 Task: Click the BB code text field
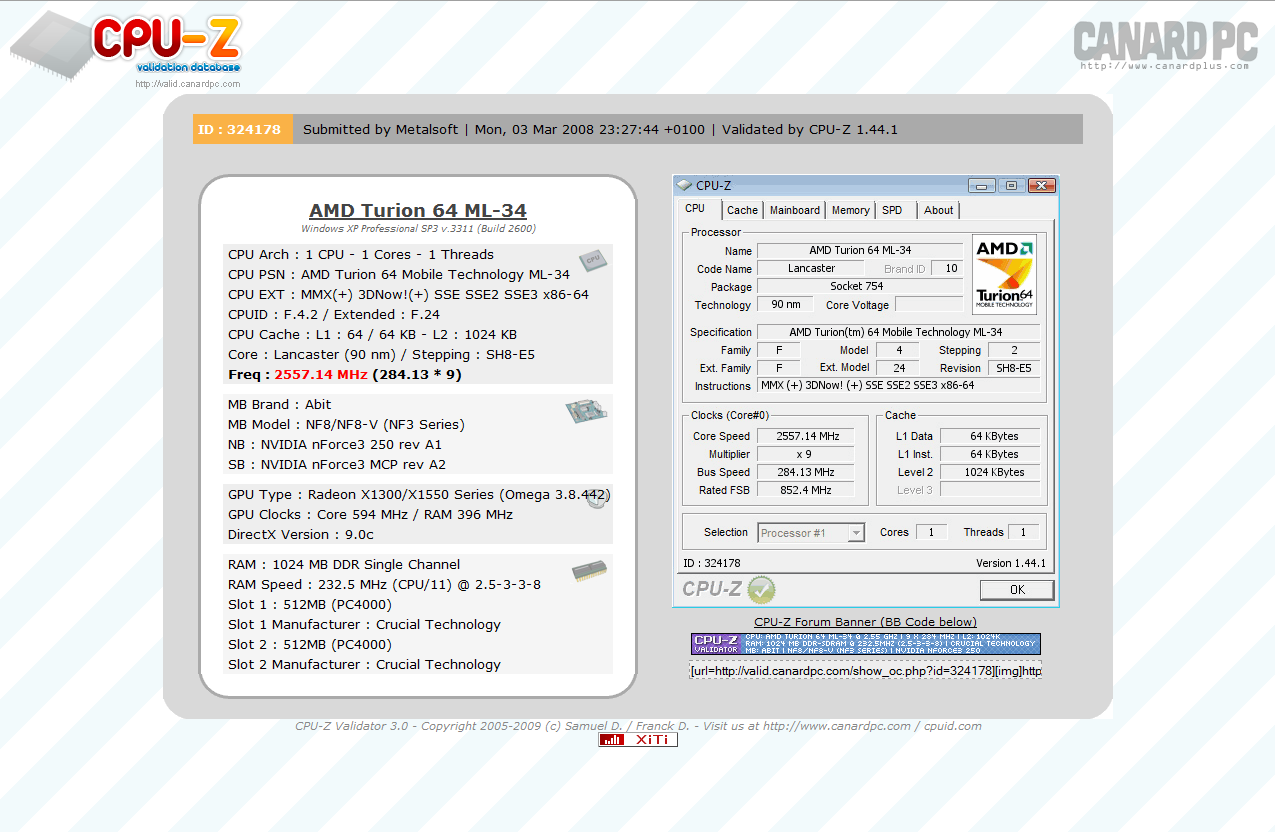coord(866,671)
